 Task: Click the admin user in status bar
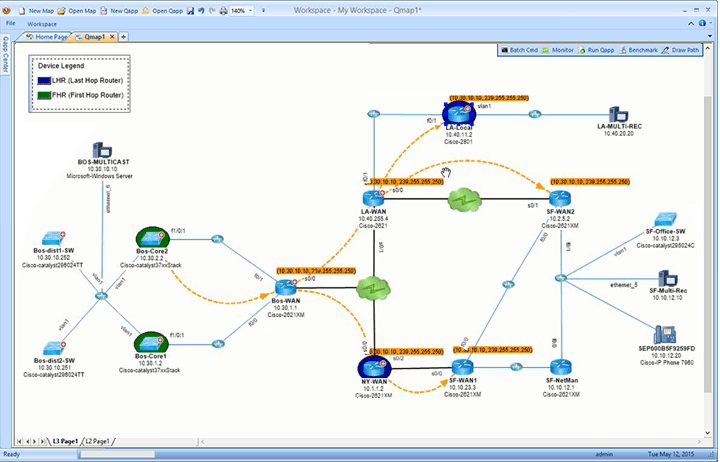604,454
